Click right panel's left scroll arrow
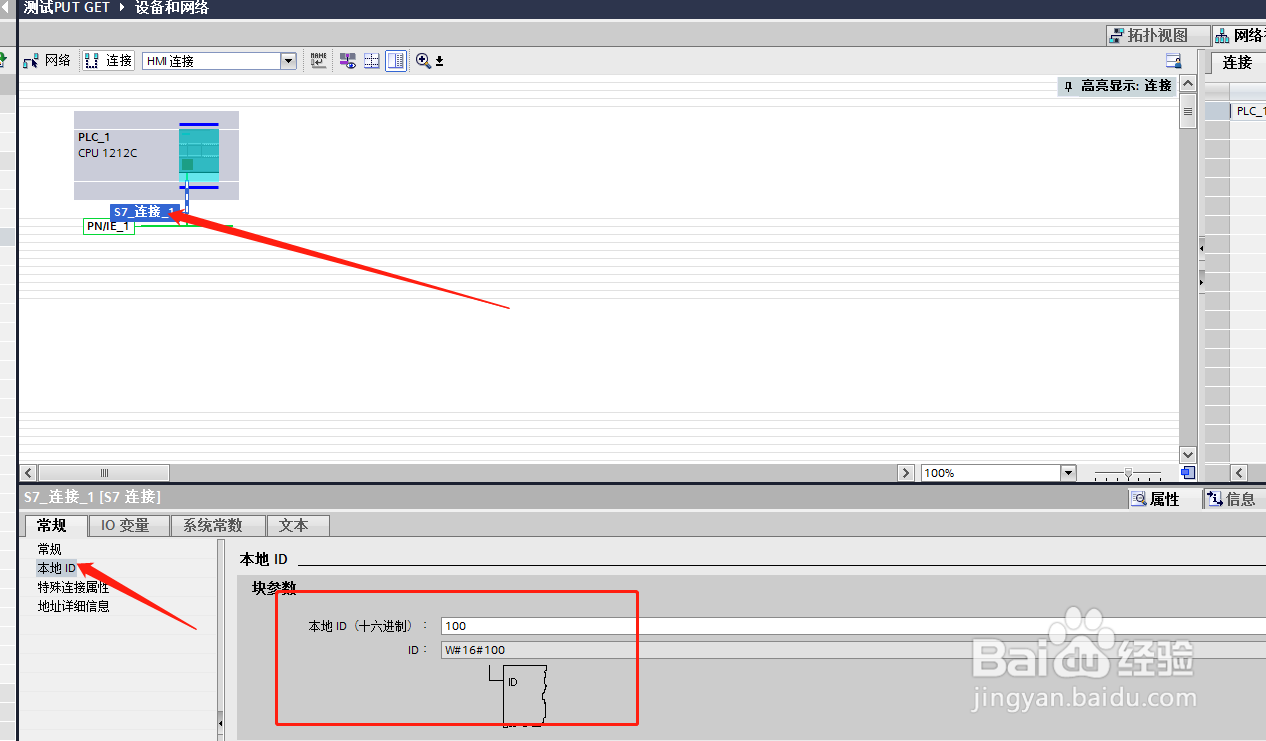 [x=1239, y=473]
